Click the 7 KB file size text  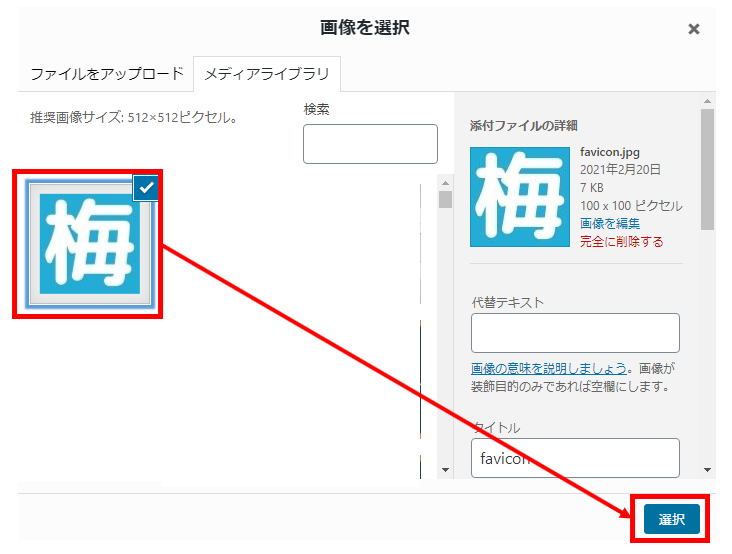[591, 188]
